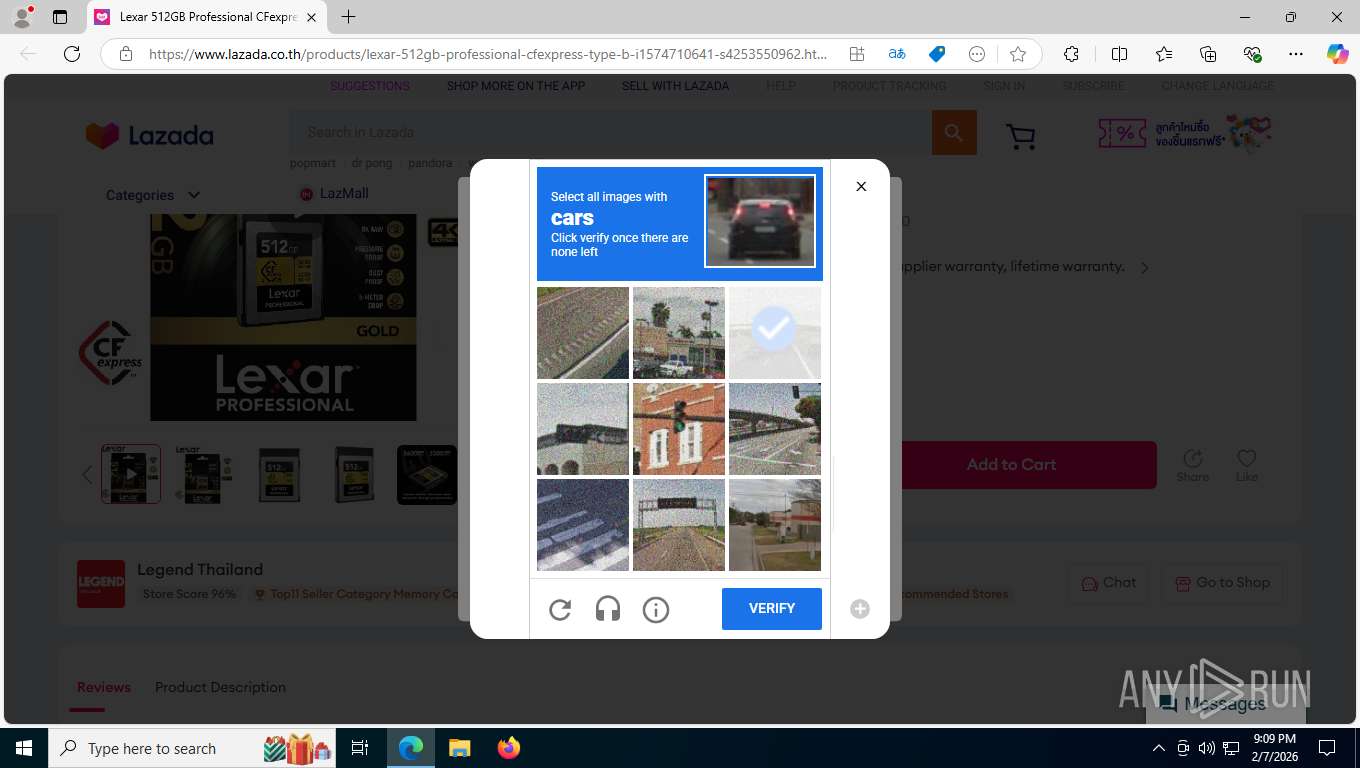Viewport: 1360px width, 768px height.
Task: Open Copilot sidebar icon
Action: click(1337, 54)
